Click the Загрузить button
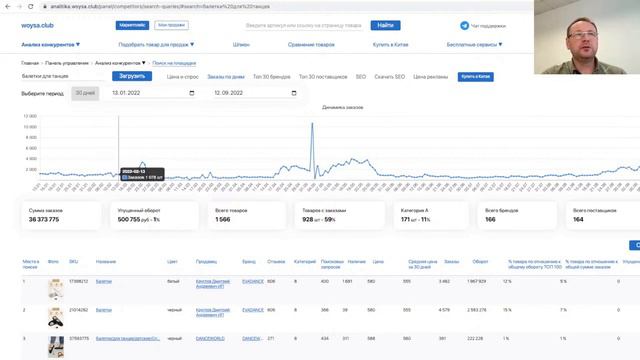 click(x=132, y=76)
